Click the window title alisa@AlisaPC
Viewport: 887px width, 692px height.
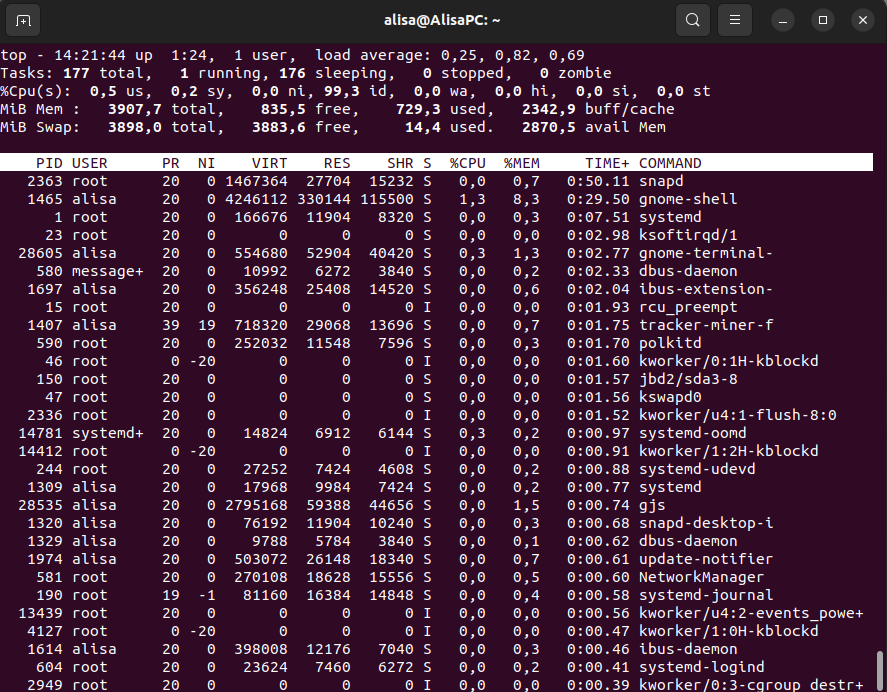point(442,20)
